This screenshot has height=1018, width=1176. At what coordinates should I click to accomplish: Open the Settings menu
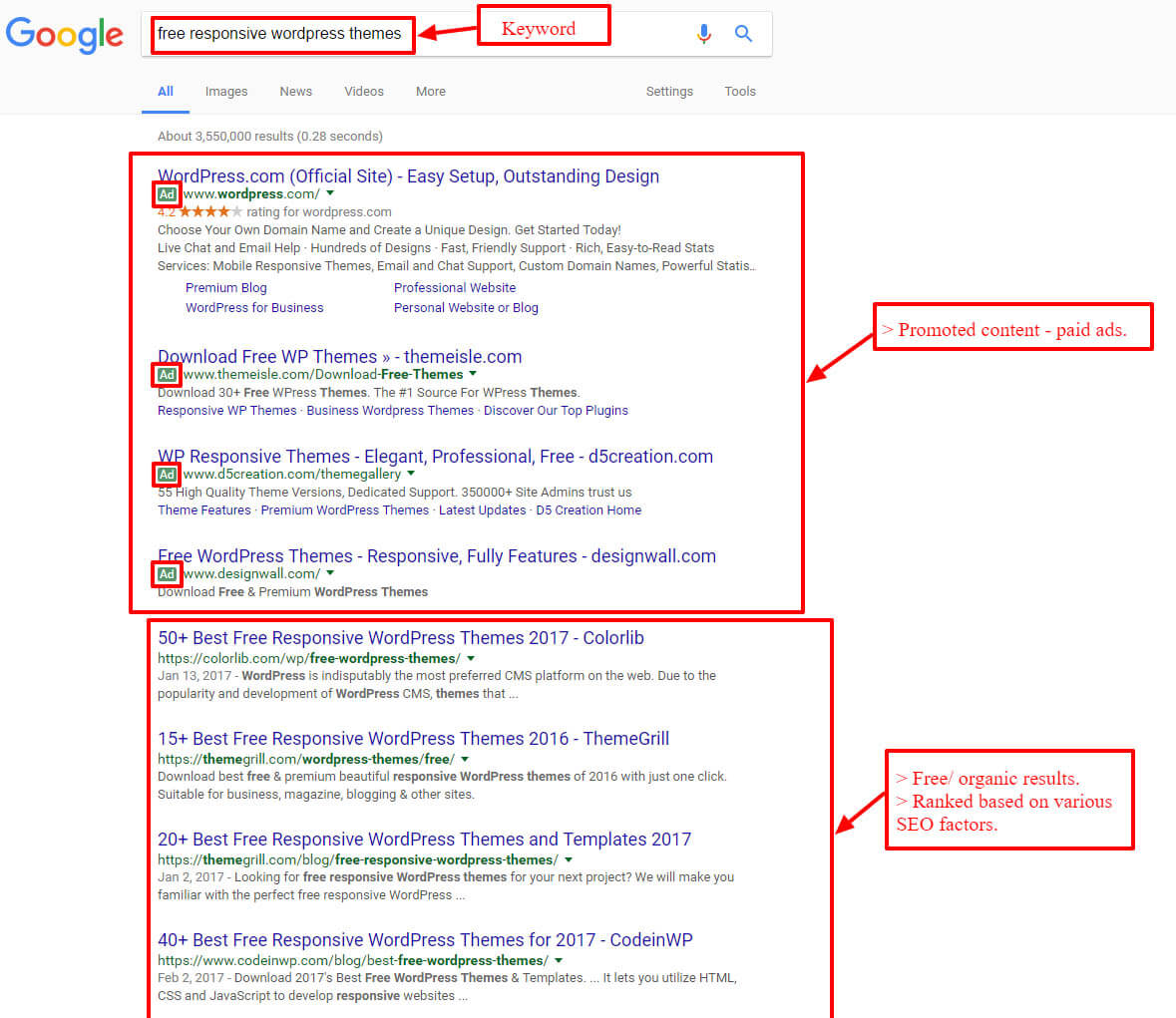(x=669, y=91)
